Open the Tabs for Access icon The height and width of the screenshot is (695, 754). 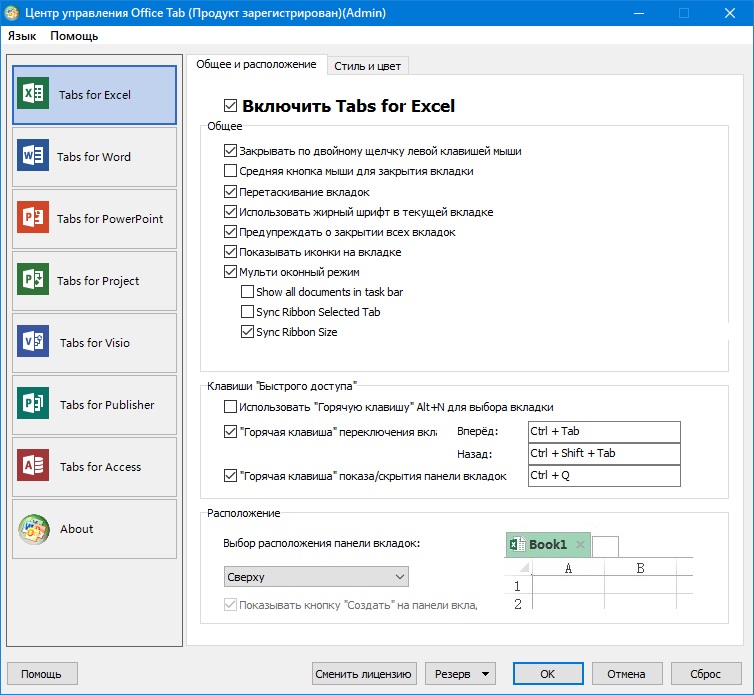click(33, 466)
